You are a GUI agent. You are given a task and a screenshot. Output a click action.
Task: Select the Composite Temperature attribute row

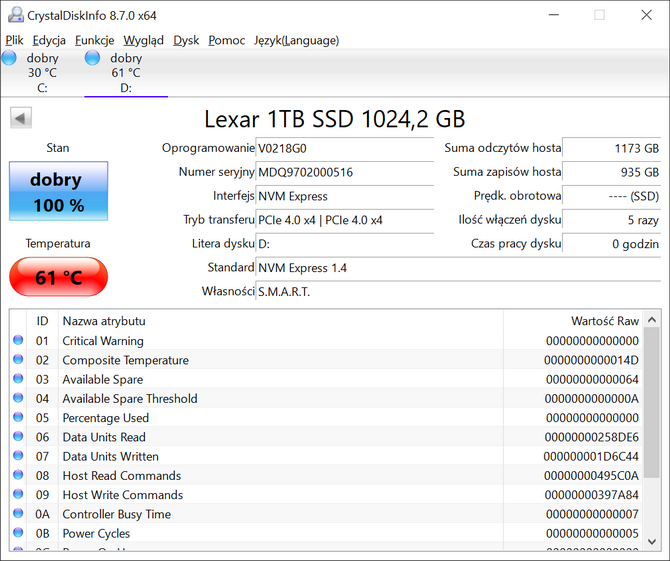[x=326, y=360]
